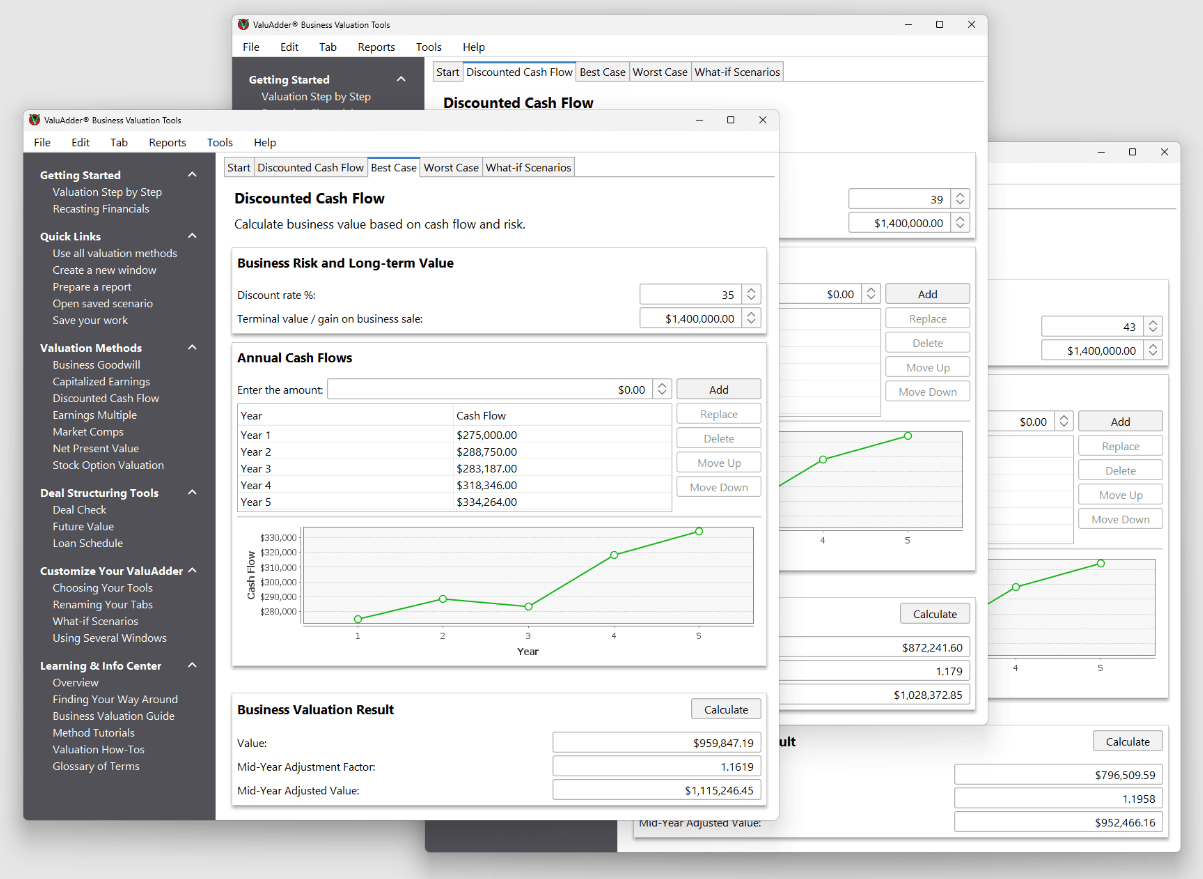
Task: Collapse the Deal Structuring Tools section
Action: point(192,493)
